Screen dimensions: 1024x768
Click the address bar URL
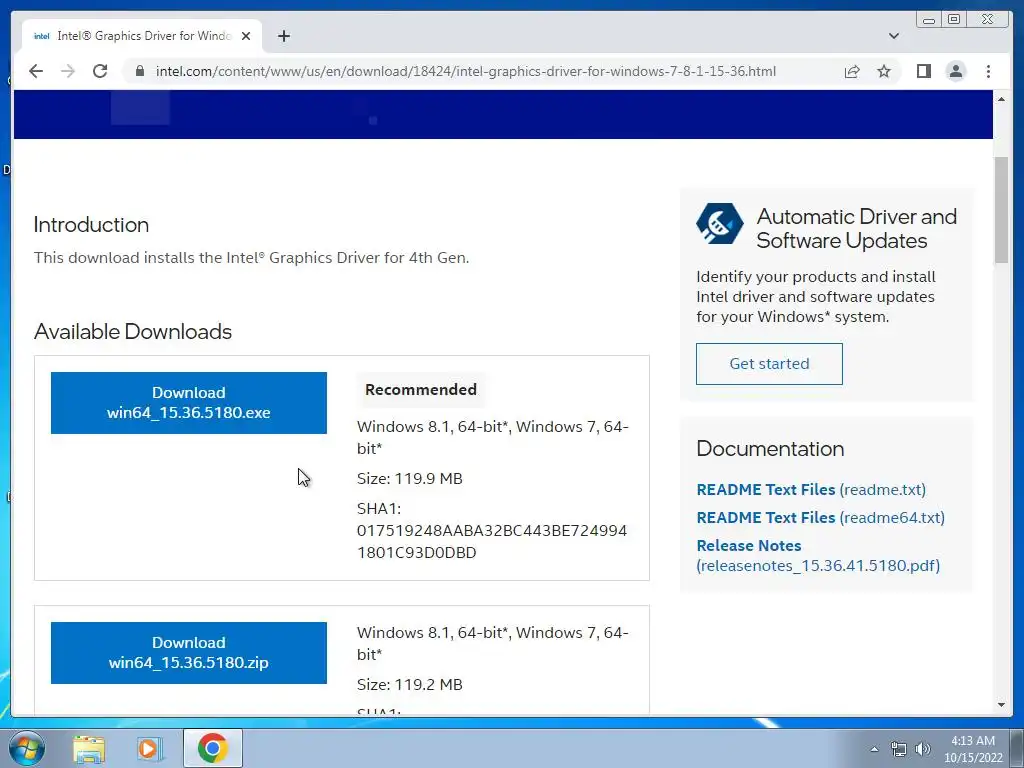pos(465,71)
